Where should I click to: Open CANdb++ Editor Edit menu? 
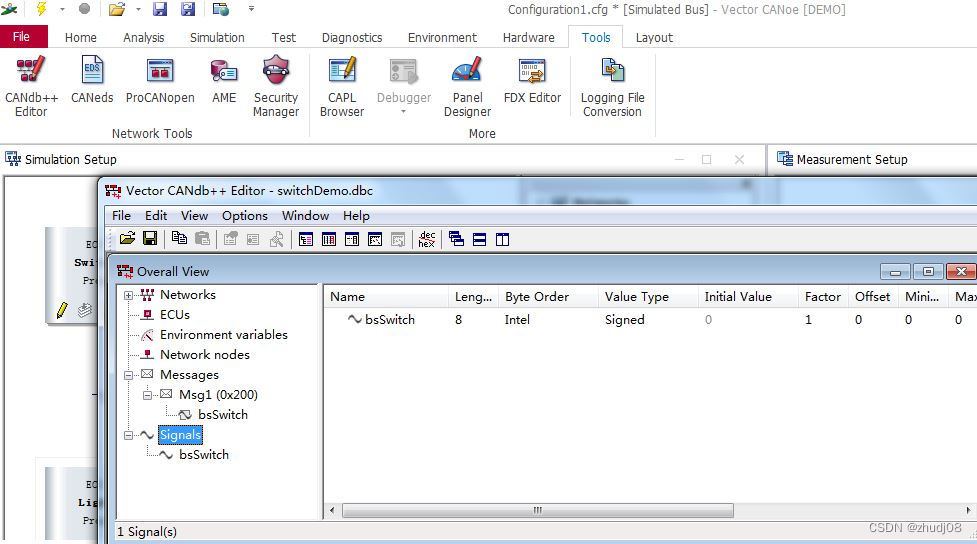click(156, 216)
